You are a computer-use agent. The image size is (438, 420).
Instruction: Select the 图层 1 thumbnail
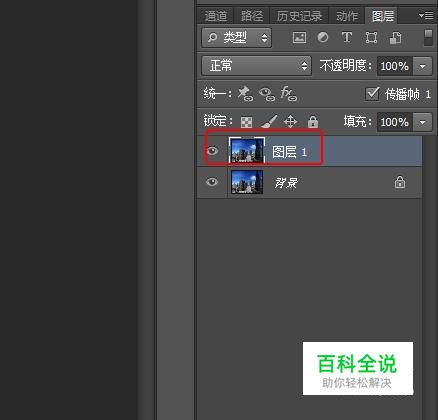click(247, 151)
